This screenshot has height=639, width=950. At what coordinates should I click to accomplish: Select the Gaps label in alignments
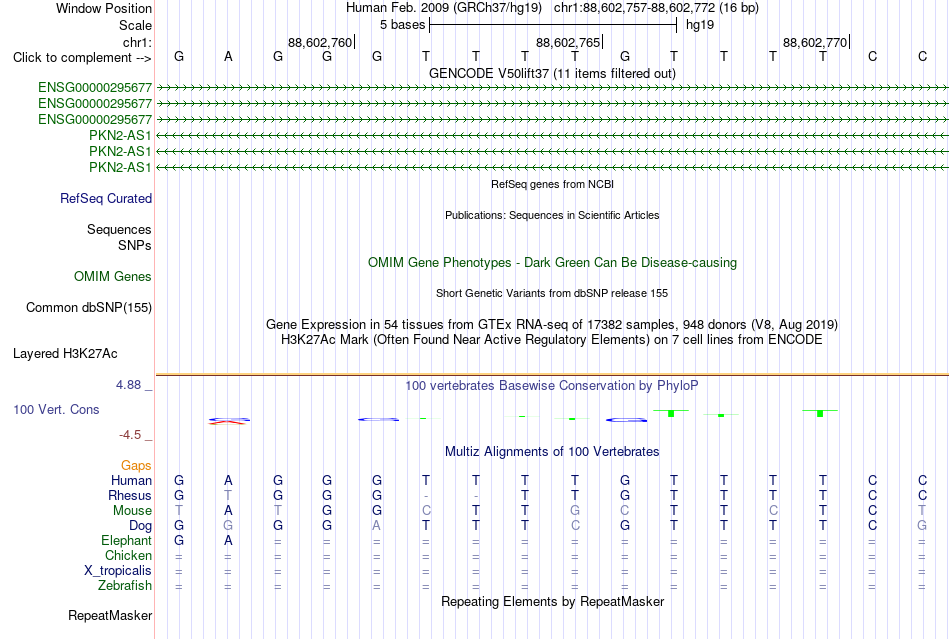coord(136,465)
